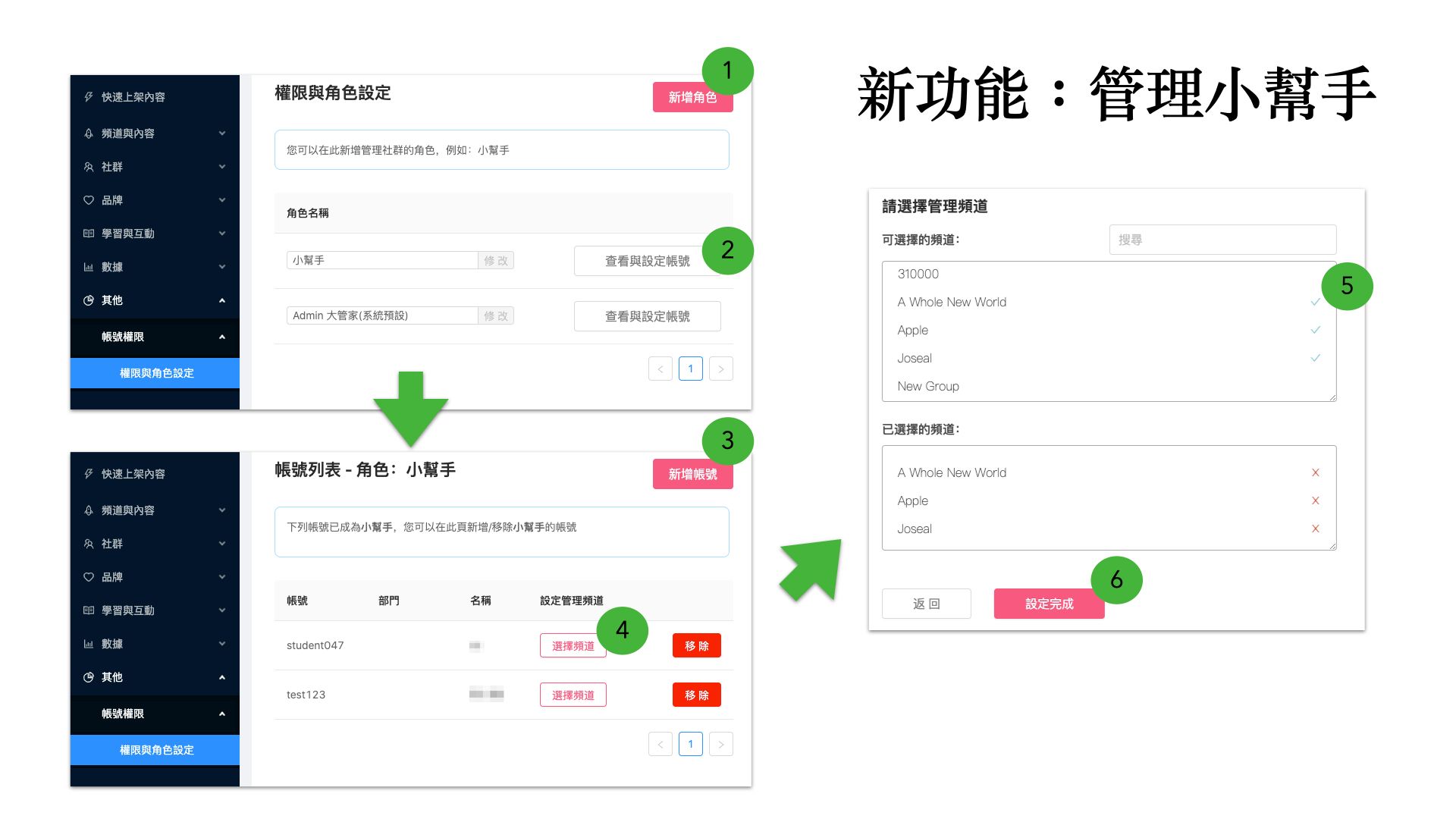Click 選擇頻道 button for student047
Image resolution: width=1456 pixels, height=819 pixels.
pos(573,646)
